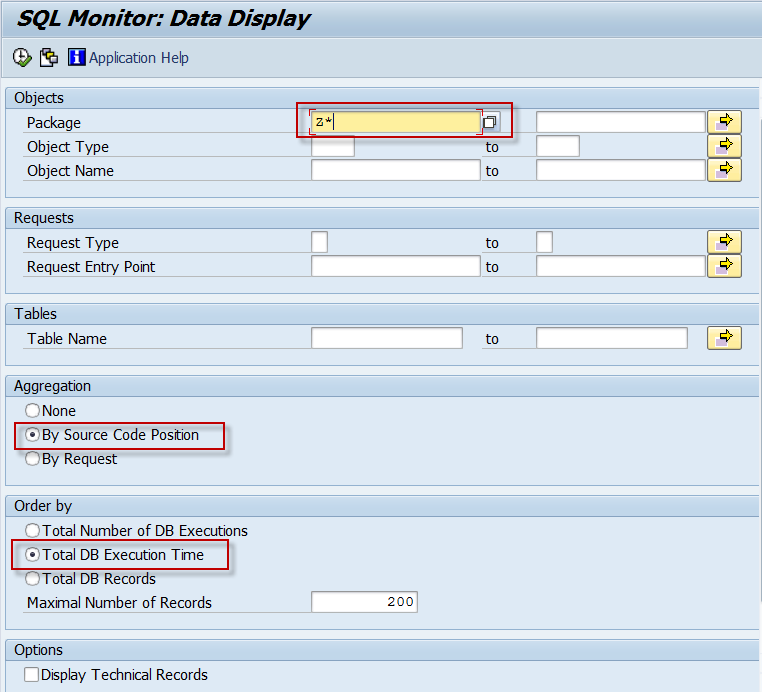This screenshot has width=762, height=692.
Task: Click the Object Type field label
Action: [68, 147]
